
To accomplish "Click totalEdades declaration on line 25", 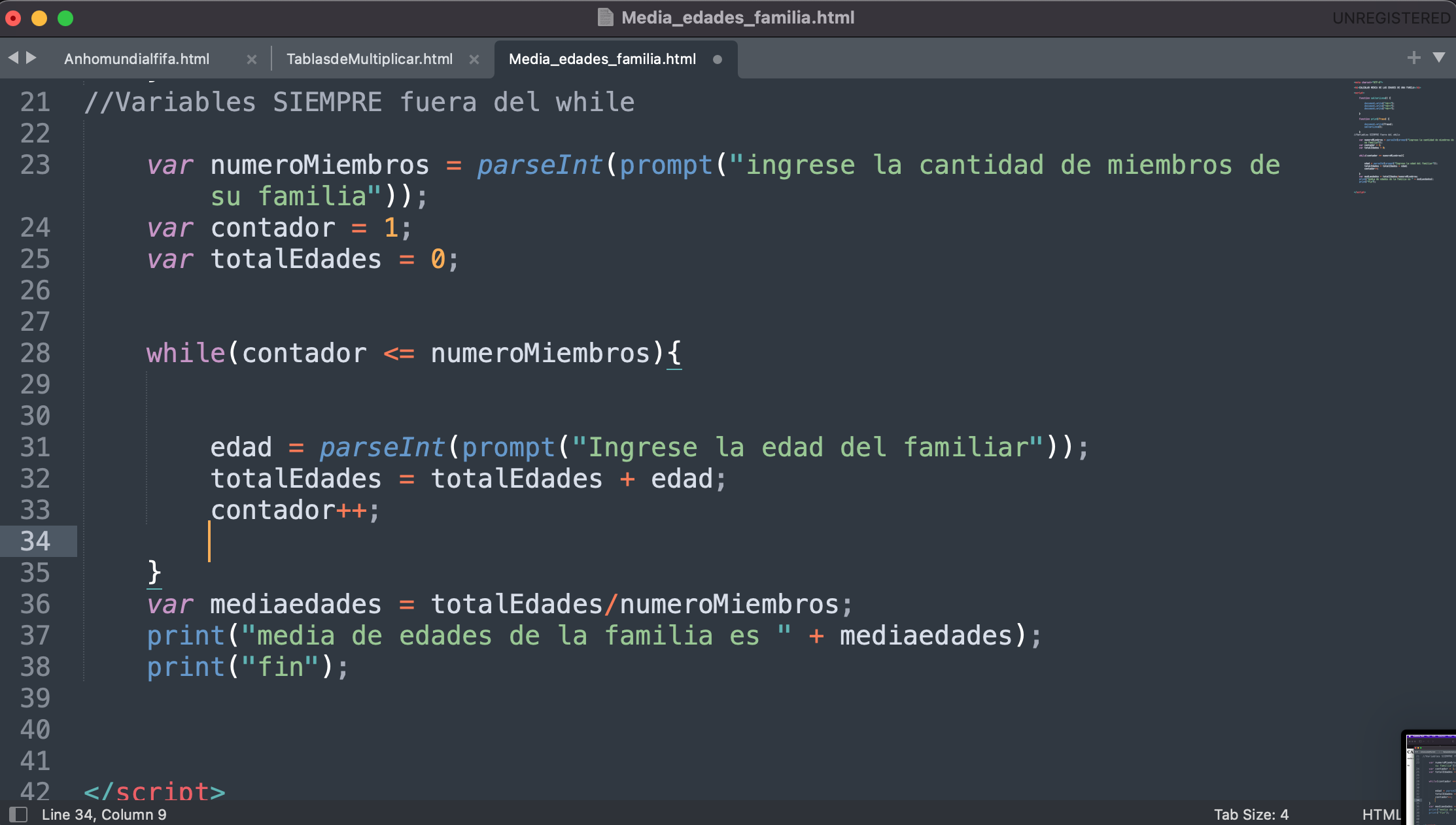I will (296, 259).
